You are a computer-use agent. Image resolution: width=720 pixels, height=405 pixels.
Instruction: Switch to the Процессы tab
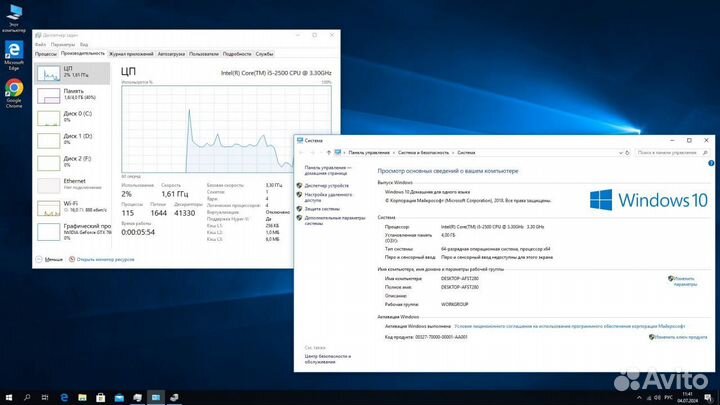pos(46,54)
